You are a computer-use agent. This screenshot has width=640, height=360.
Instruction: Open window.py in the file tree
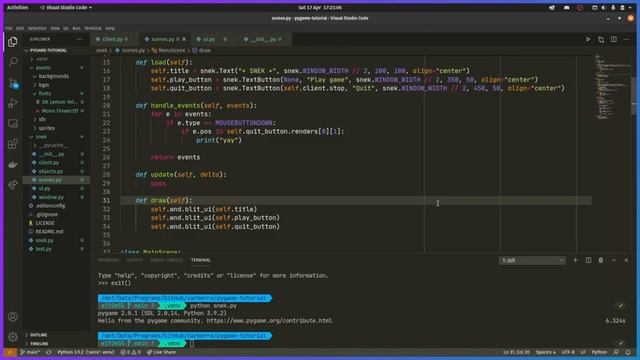pos(56,197)
